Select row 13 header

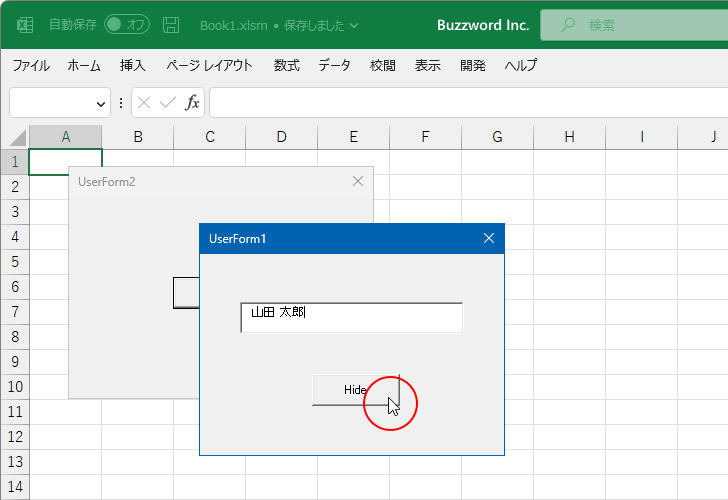(15, 462)
